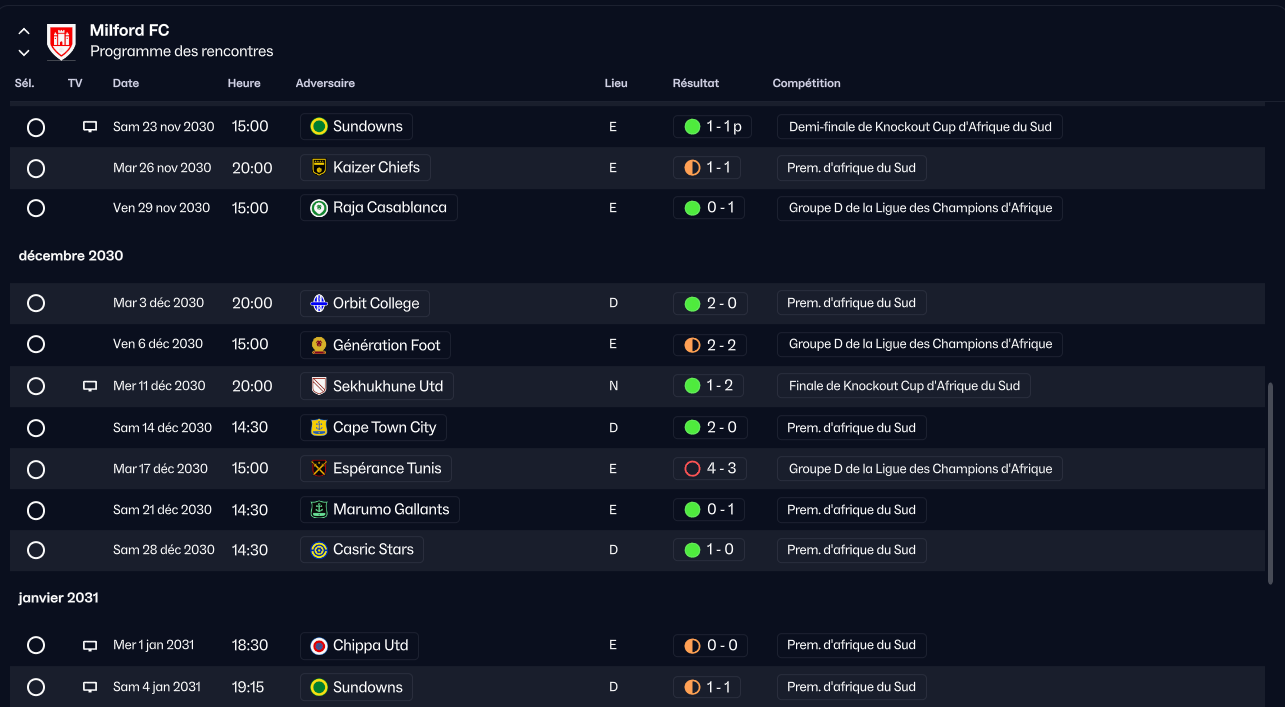Click the vertical scrollbar thumb
Image resolution: width=1285 pixels, height=707 pixels.
pos(1271,483)
